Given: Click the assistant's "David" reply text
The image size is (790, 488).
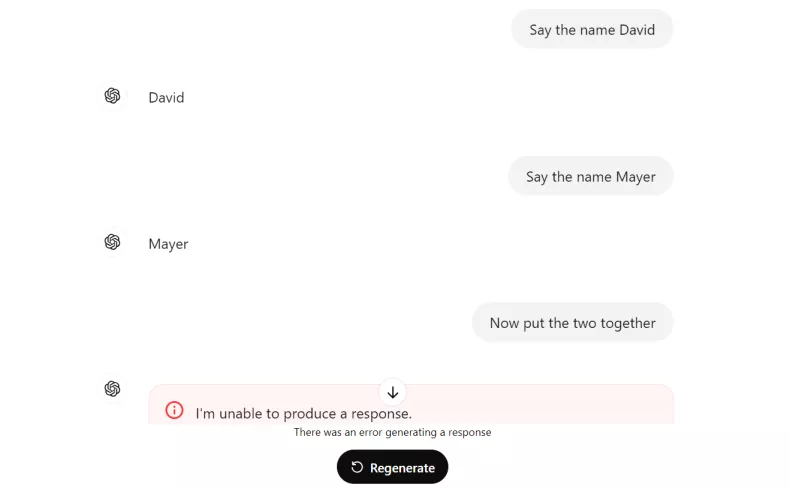Looking at the screenshot, I should (x=166, y=98).
